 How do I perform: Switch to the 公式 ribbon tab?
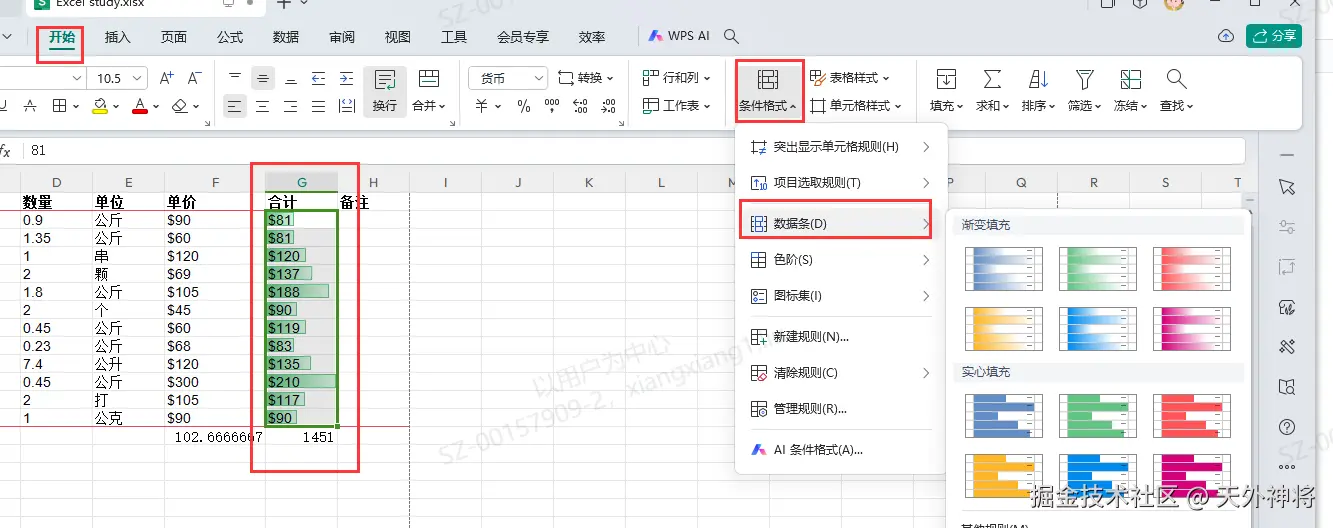point(230,37)
